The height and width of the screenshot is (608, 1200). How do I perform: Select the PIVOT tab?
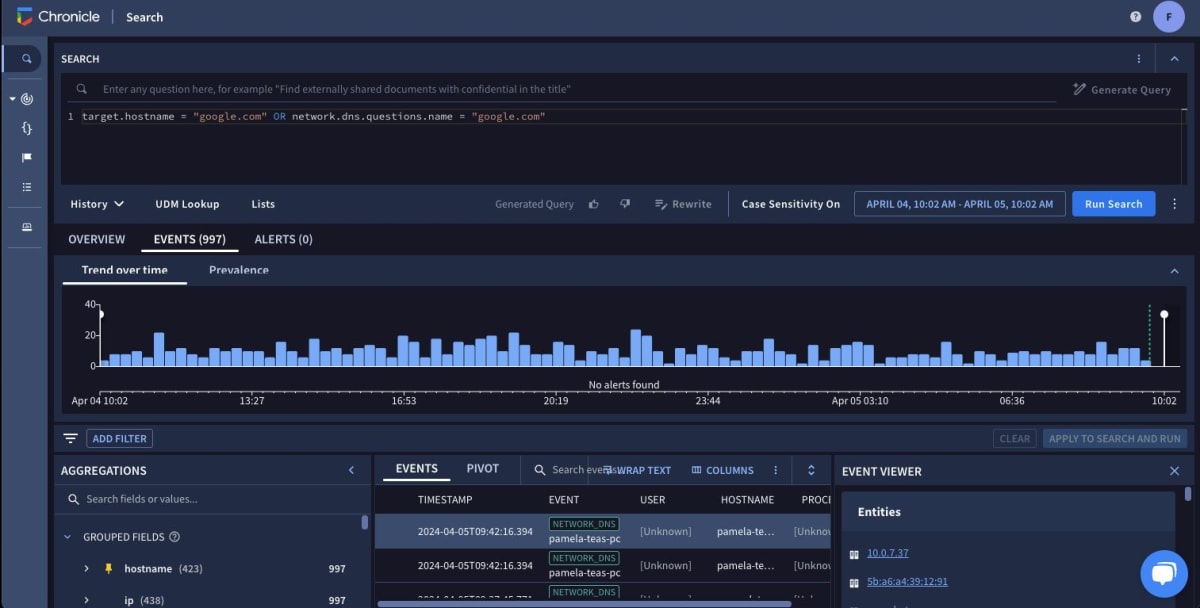(x=483, y=469)
